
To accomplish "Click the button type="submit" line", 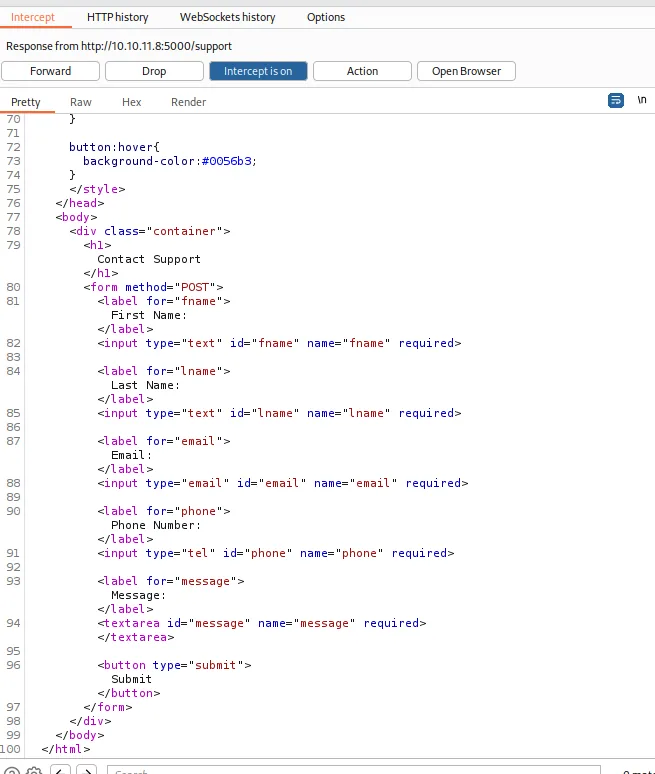I will (174, 665).
